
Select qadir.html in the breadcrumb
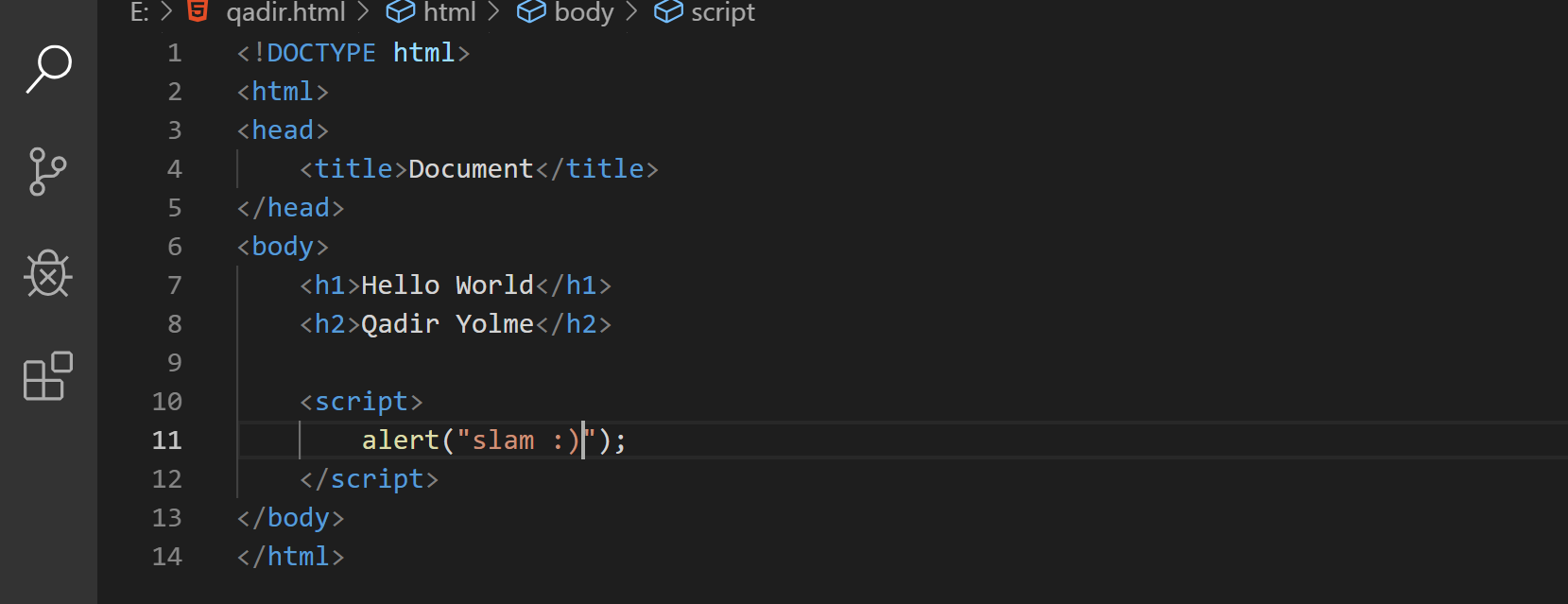pos(285,12)
